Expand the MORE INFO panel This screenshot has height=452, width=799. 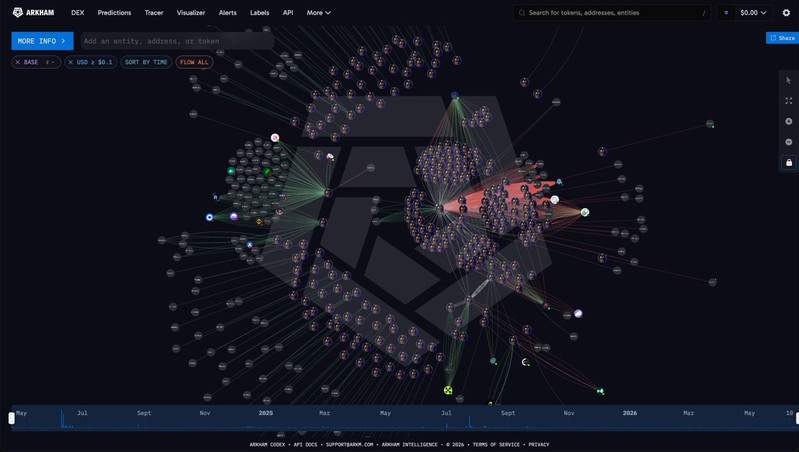[42, 41]
